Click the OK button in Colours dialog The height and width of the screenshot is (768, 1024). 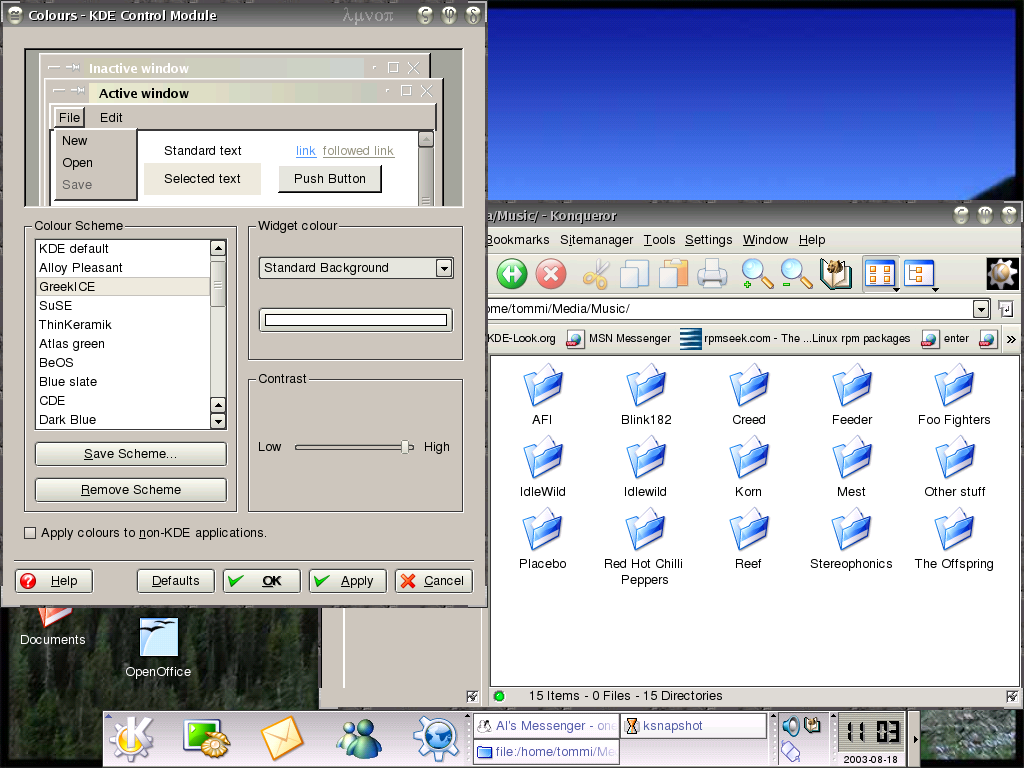click(262, 581)
